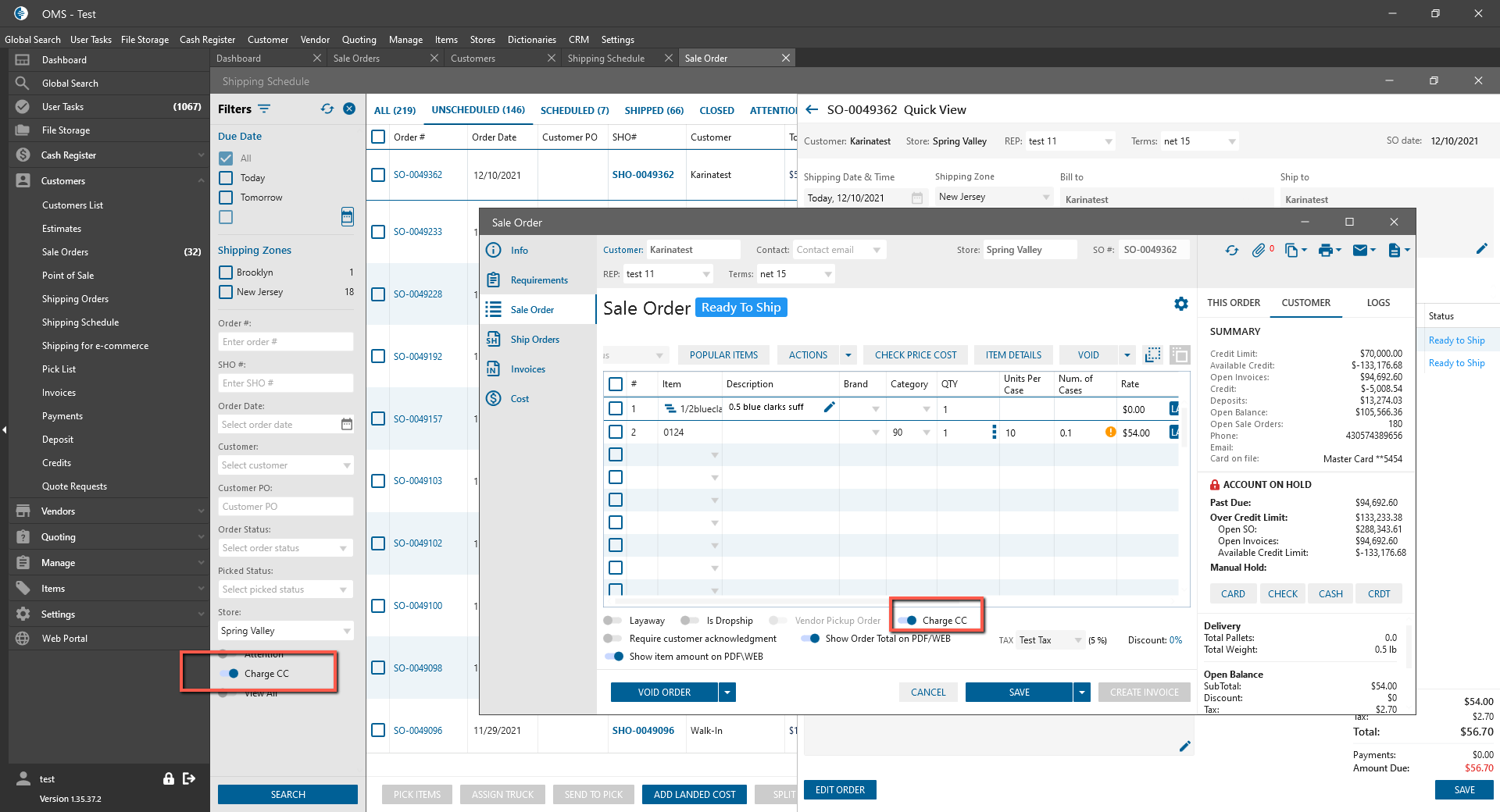Expand the ACTIONS dropdown arrow

pyautogui.click(x=848, y=355)
